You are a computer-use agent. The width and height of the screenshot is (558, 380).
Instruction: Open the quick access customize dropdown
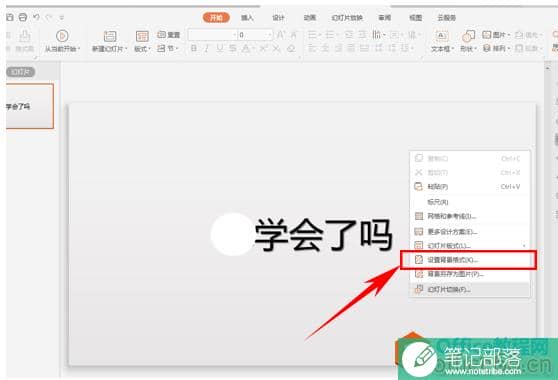[x=62, y=17]
